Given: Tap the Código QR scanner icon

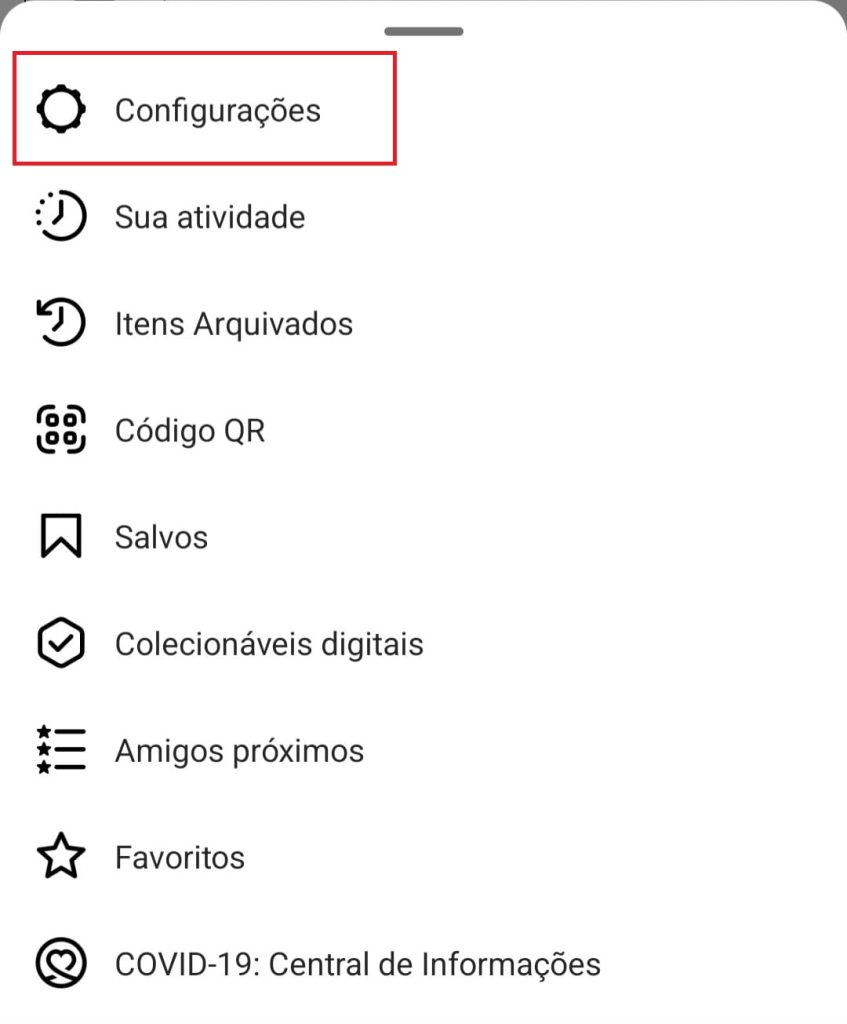Looking at the screenshot, I should click(61, 430).
